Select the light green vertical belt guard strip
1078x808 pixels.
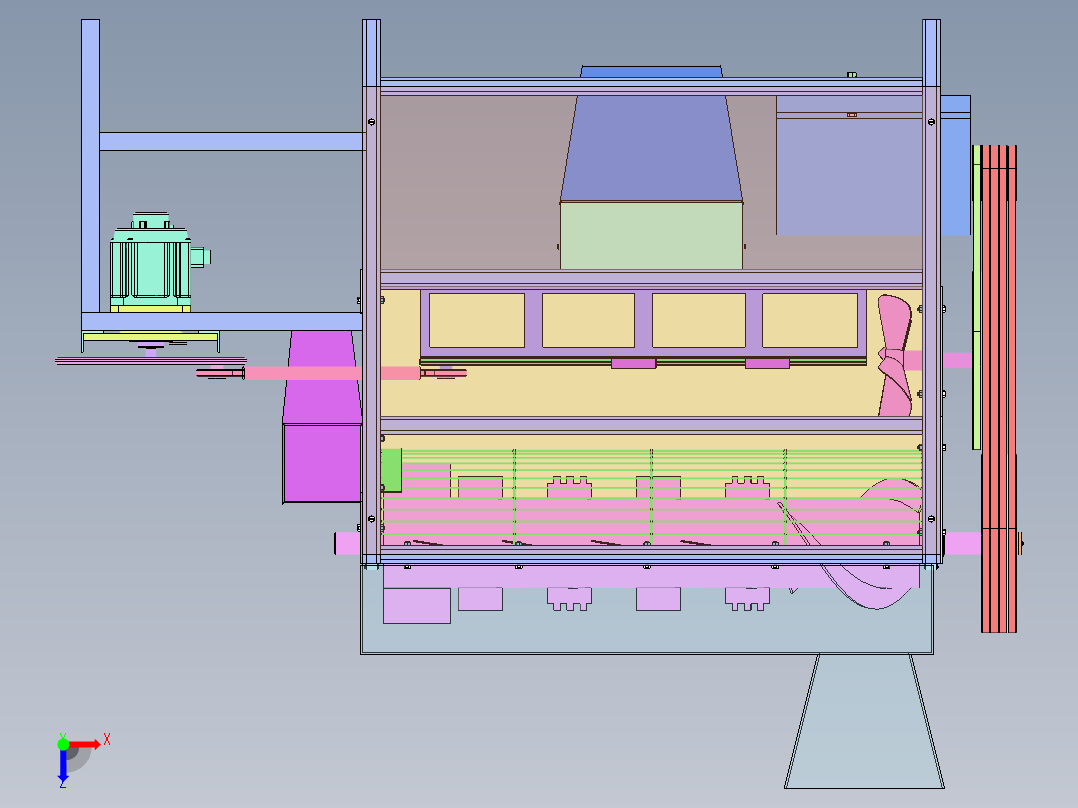tap(976, 297)
